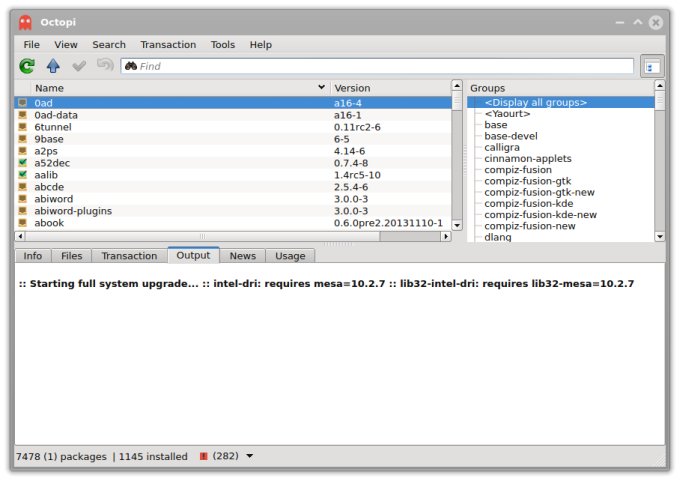The height and width of the screenshot is (481, 680).
Task: Click the green sync database icon
Action: coord(27,66)
